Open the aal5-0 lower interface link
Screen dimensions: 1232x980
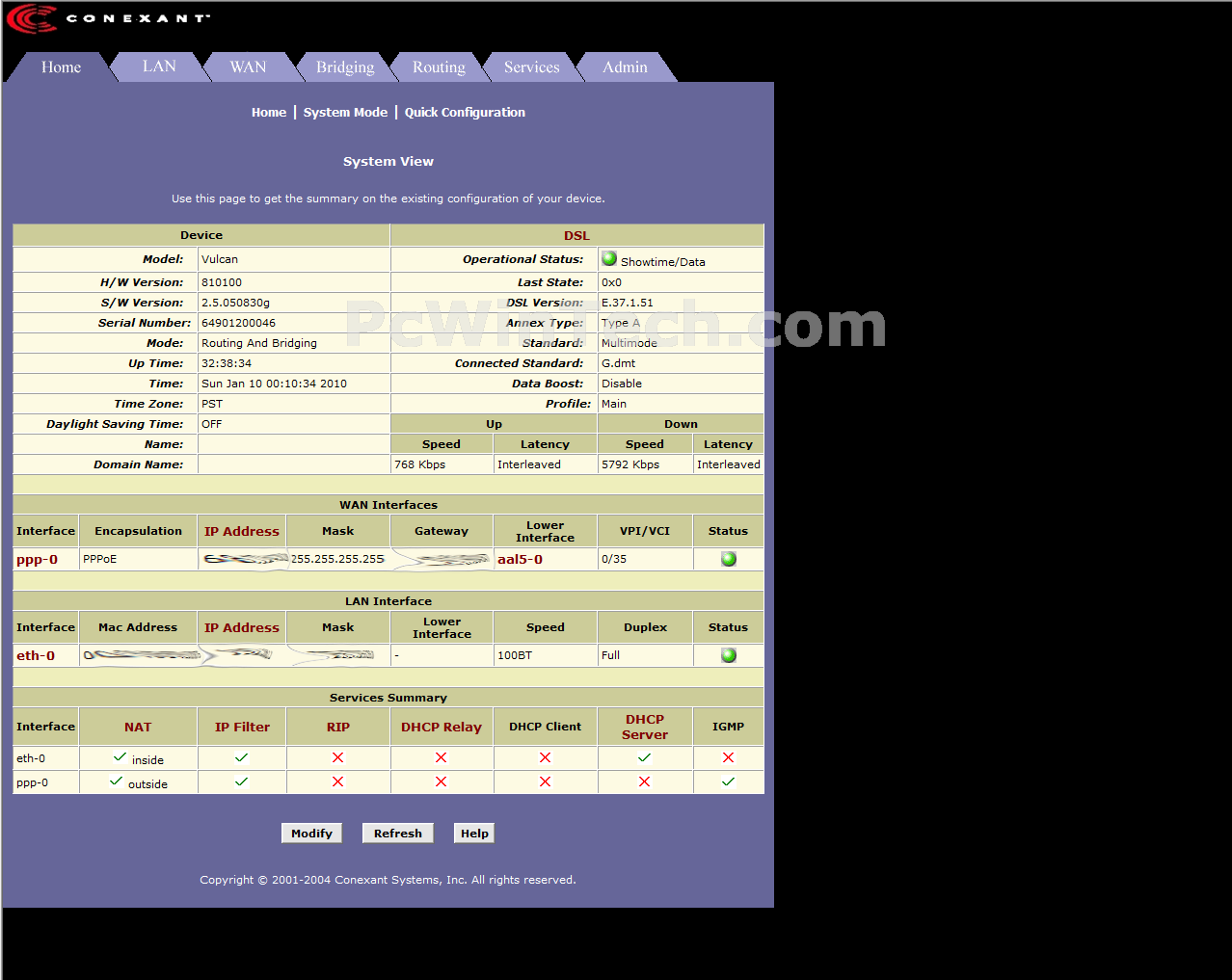click(x=520, y=560)
